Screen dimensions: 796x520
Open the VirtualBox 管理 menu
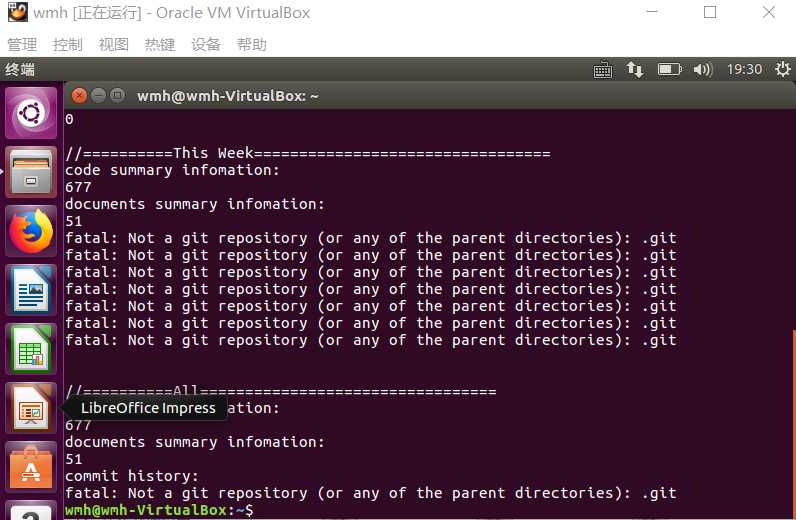pyautogui.click(x=22, y=45)
